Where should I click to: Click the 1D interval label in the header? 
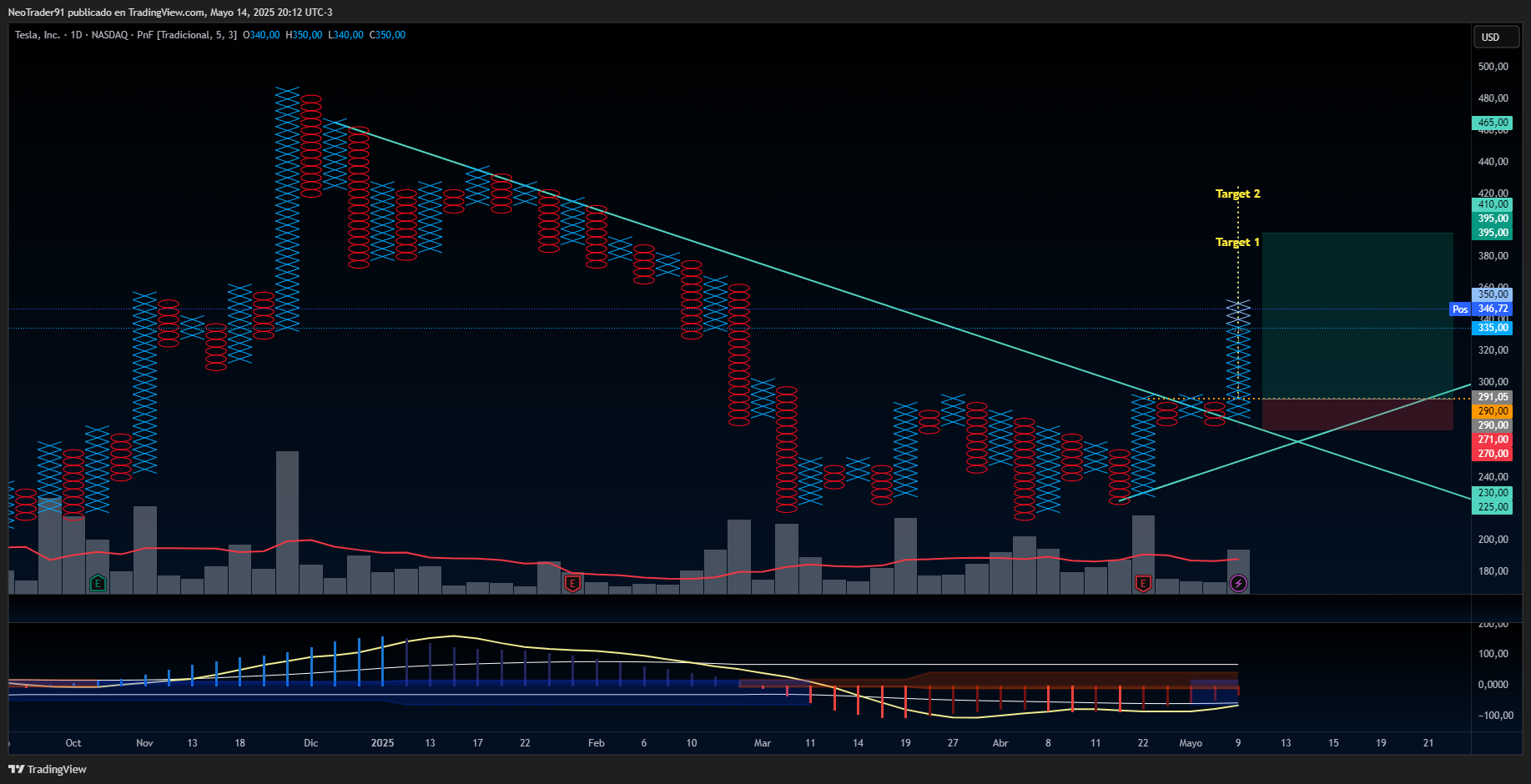click(77, 35)
